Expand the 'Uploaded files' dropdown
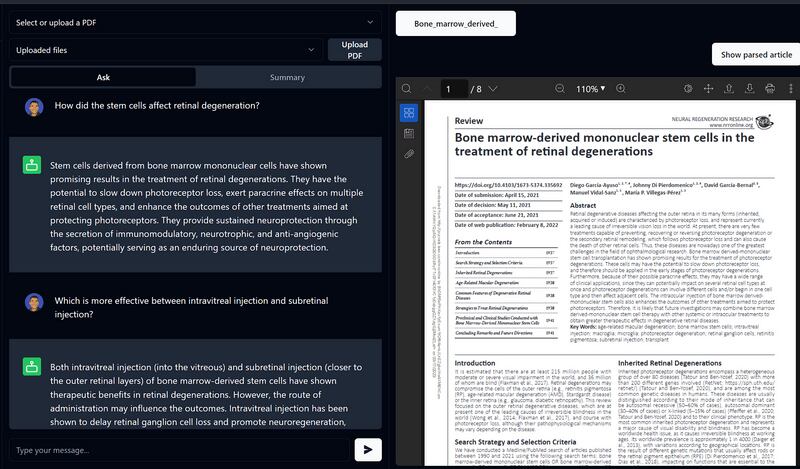Image resolution: width=800 pixels, height=469 pixels. 166,50
